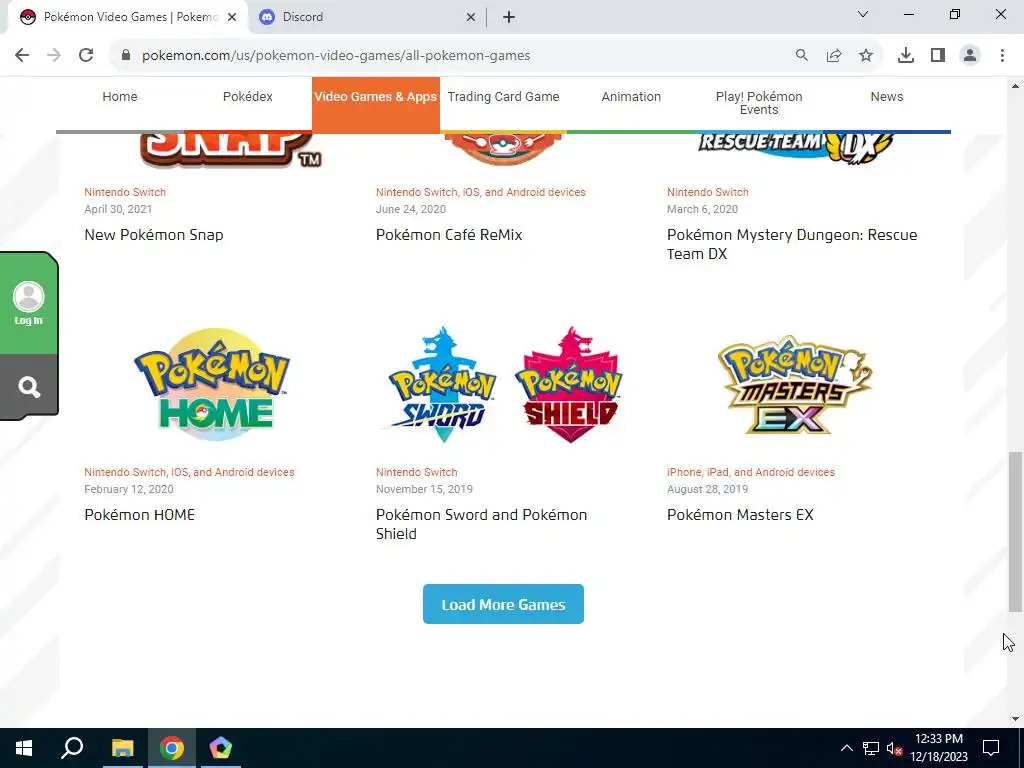The height and width of the screenshot is (768, 1024).
Task: Click the scrollbar down arrow
Action: coord(1015,719)
